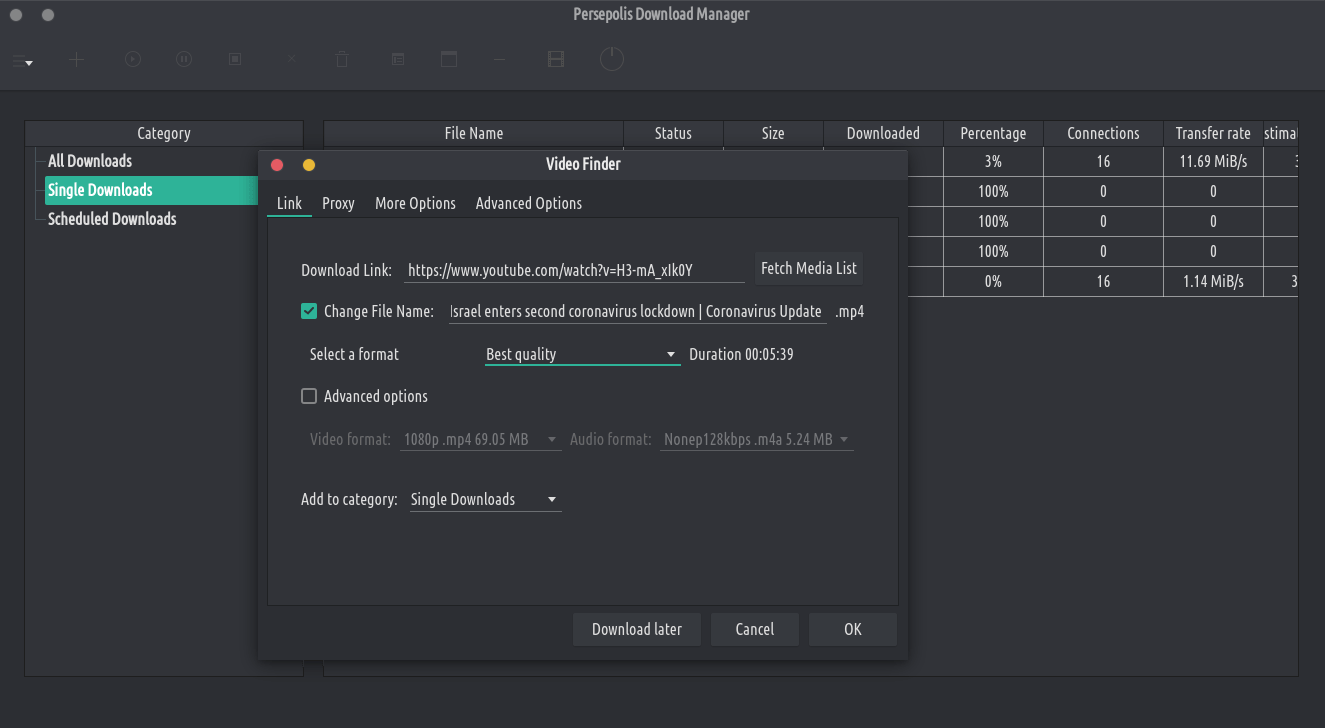Select Scheduled Downloads category

click(112, 219)
